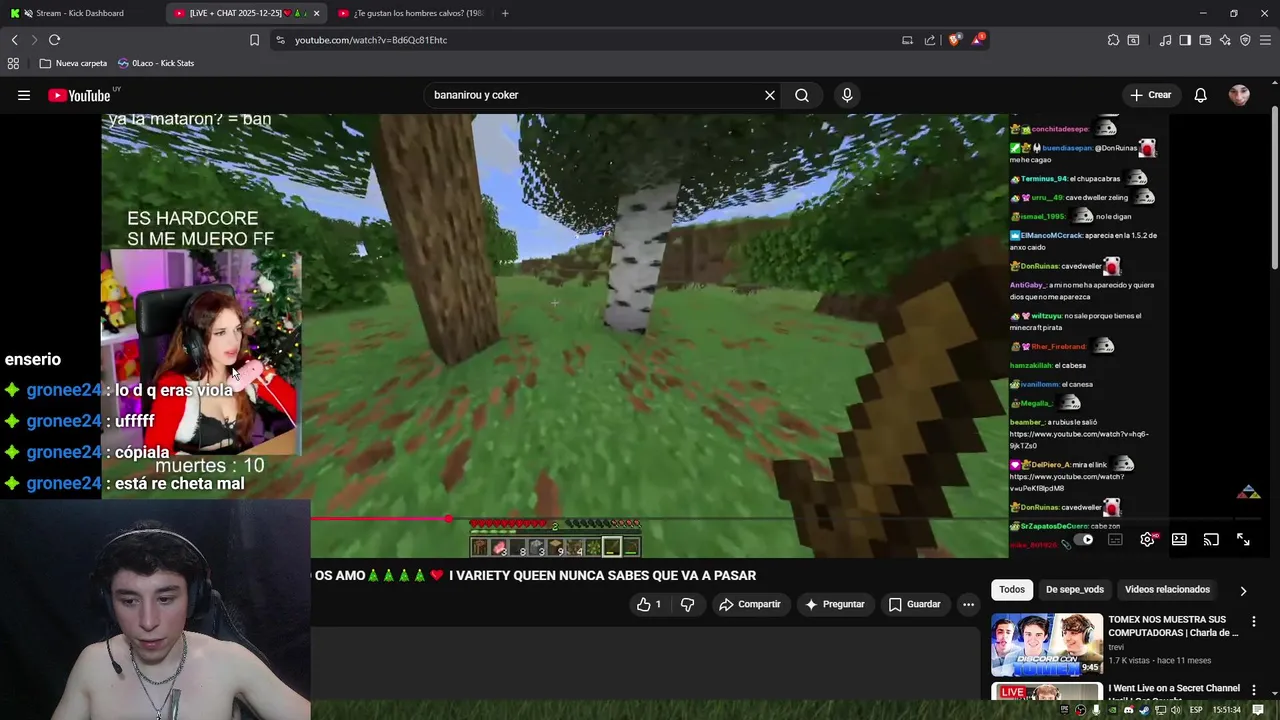Cast the video to a TV

tap(1211, 540)
